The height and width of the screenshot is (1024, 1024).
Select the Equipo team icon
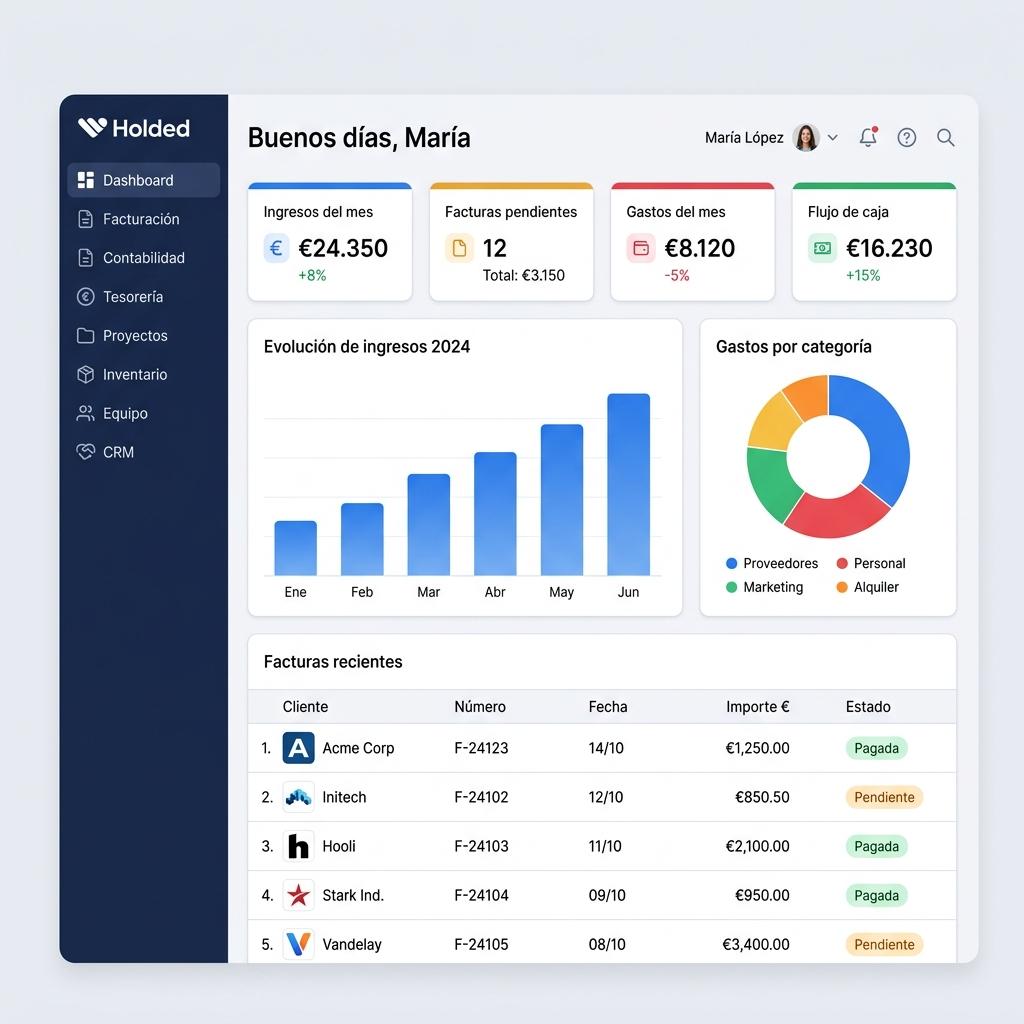coord(85,413)
